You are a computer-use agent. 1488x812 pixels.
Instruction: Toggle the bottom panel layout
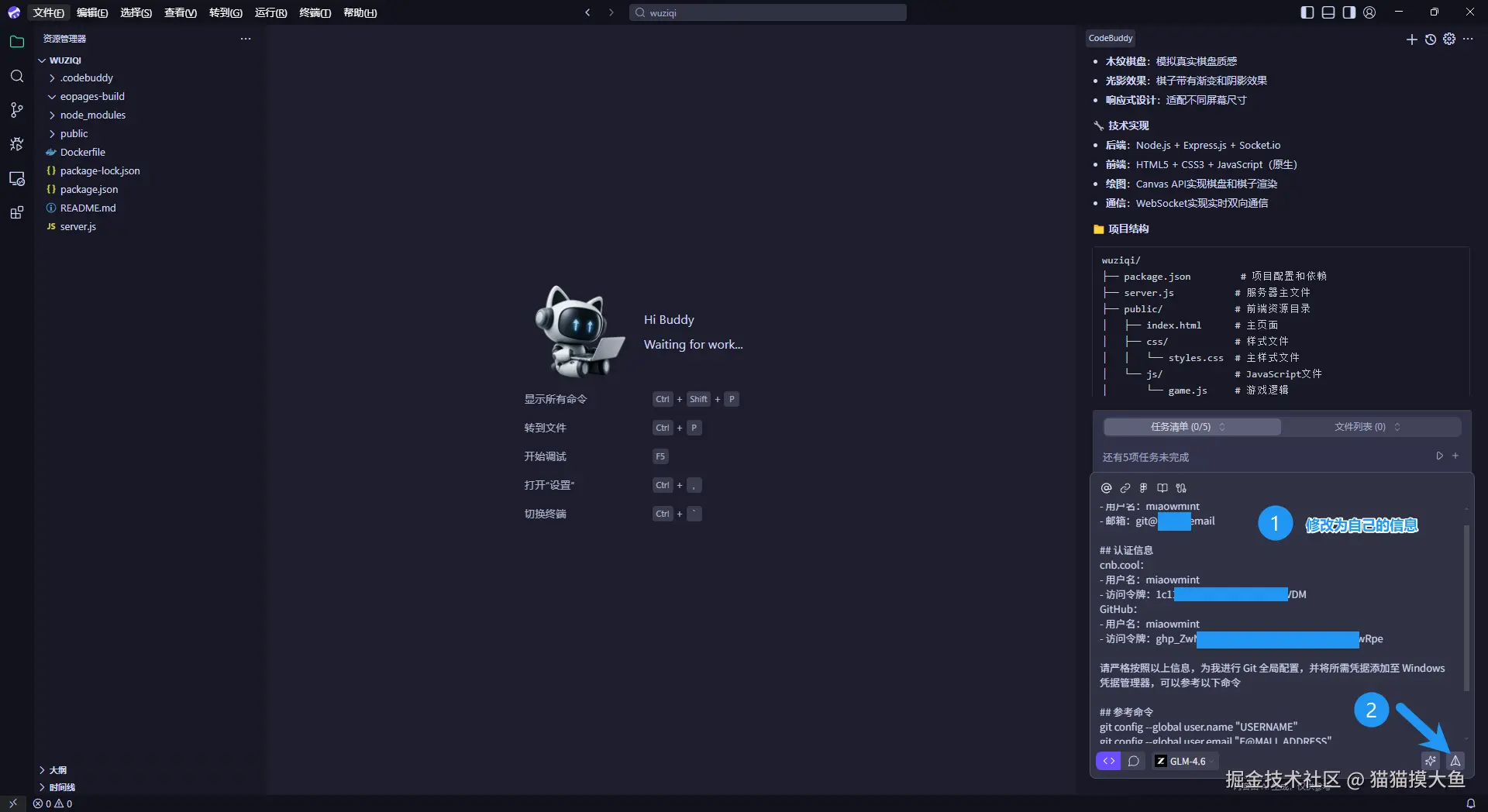pyautogui.click(x=1328, y=12)
